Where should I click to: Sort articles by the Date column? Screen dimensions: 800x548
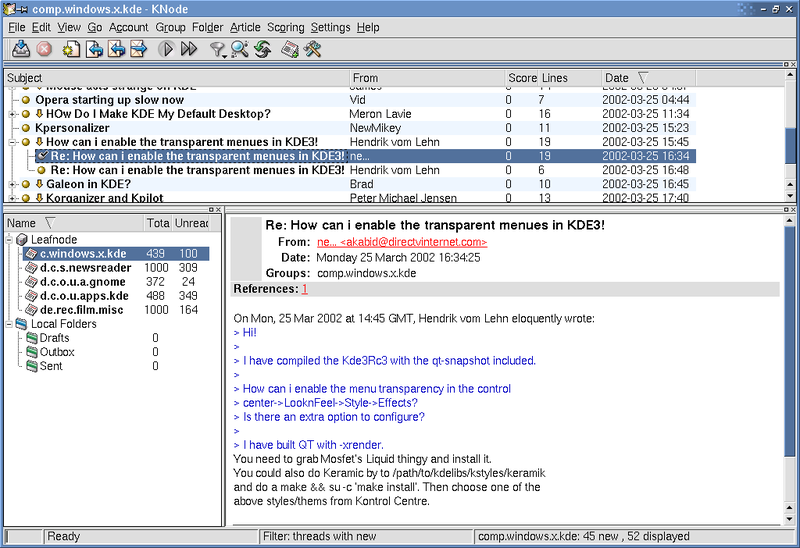click(x=648, y=78)
